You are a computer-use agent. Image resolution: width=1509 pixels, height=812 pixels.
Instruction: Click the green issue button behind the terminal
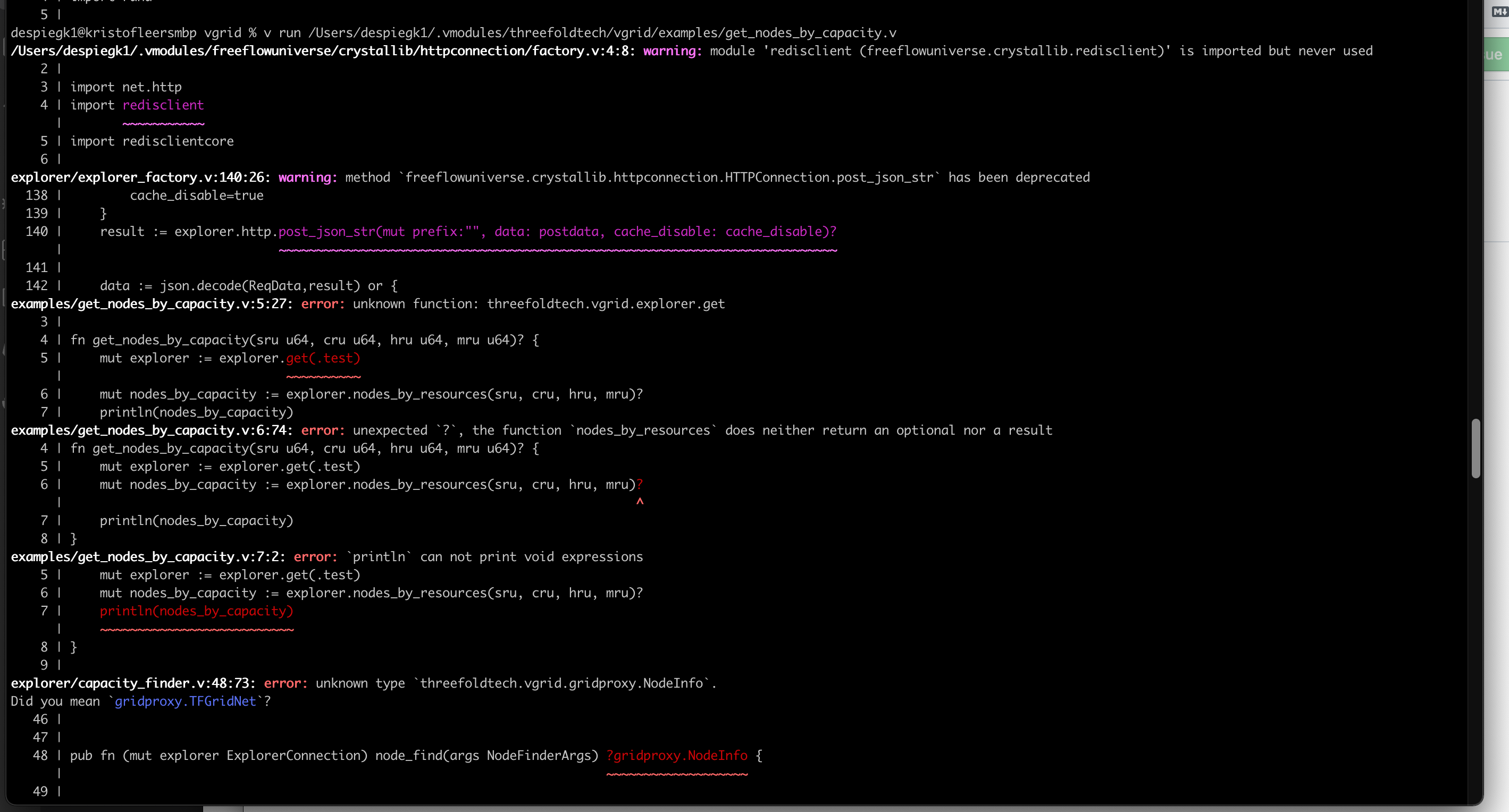tap(1496, 54)
